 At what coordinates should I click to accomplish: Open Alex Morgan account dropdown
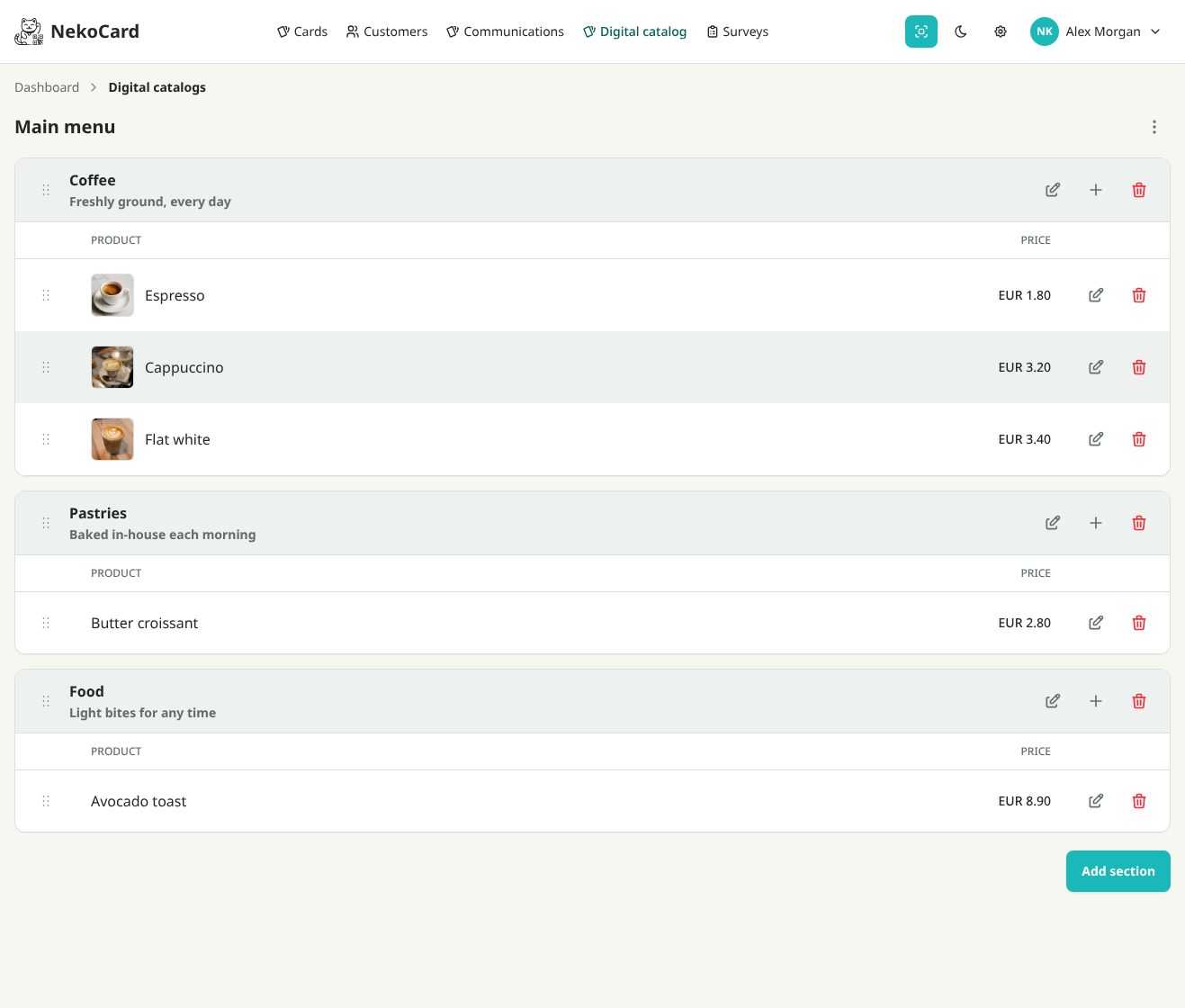[1096, 31]
